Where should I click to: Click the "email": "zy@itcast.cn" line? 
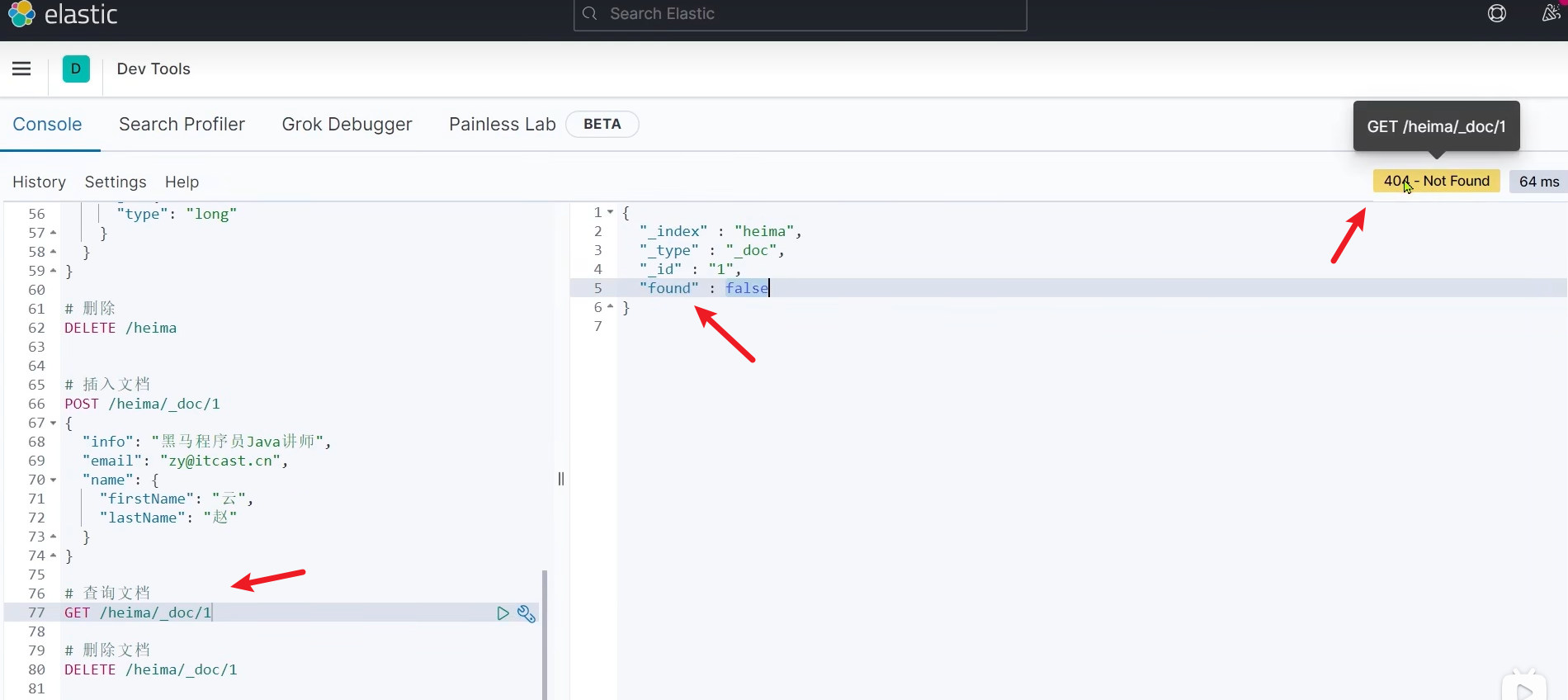(185, 461)
